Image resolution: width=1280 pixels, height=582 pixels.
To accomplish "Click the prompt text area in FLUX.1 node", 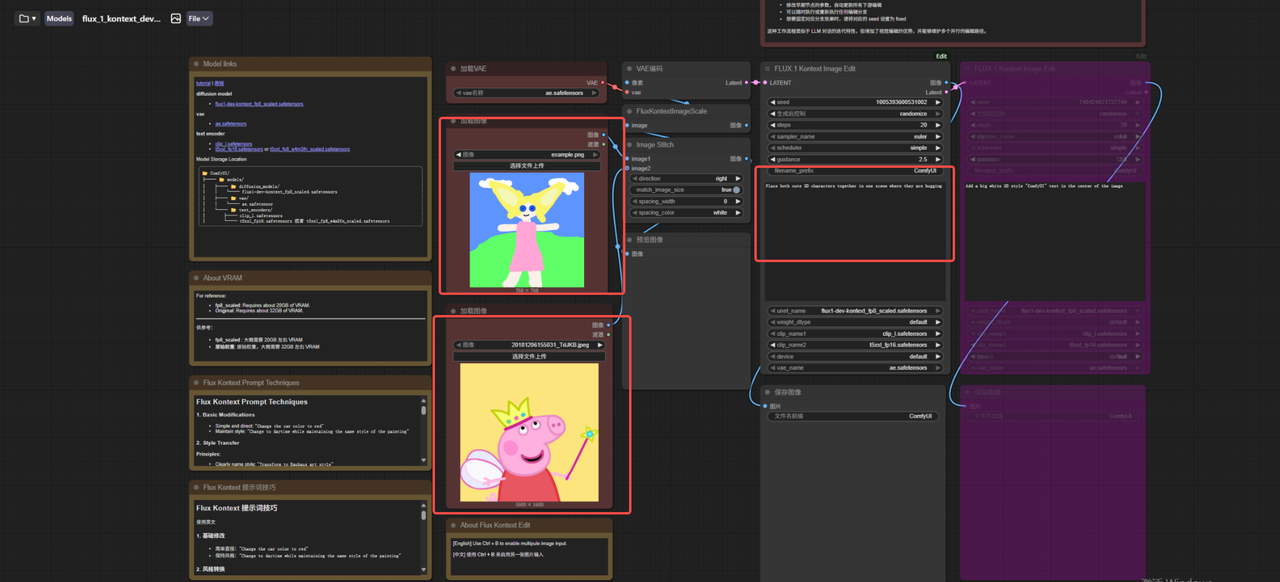I will click(x=855, y=239).
